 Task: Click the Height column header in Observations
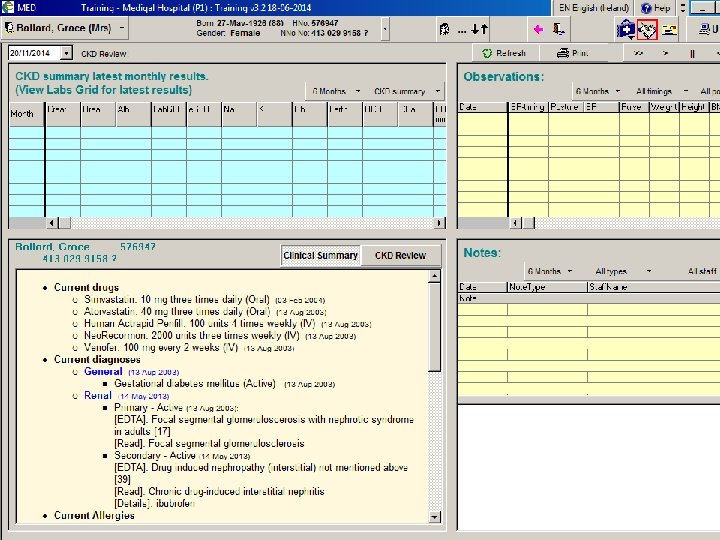[x=694, y=107]
